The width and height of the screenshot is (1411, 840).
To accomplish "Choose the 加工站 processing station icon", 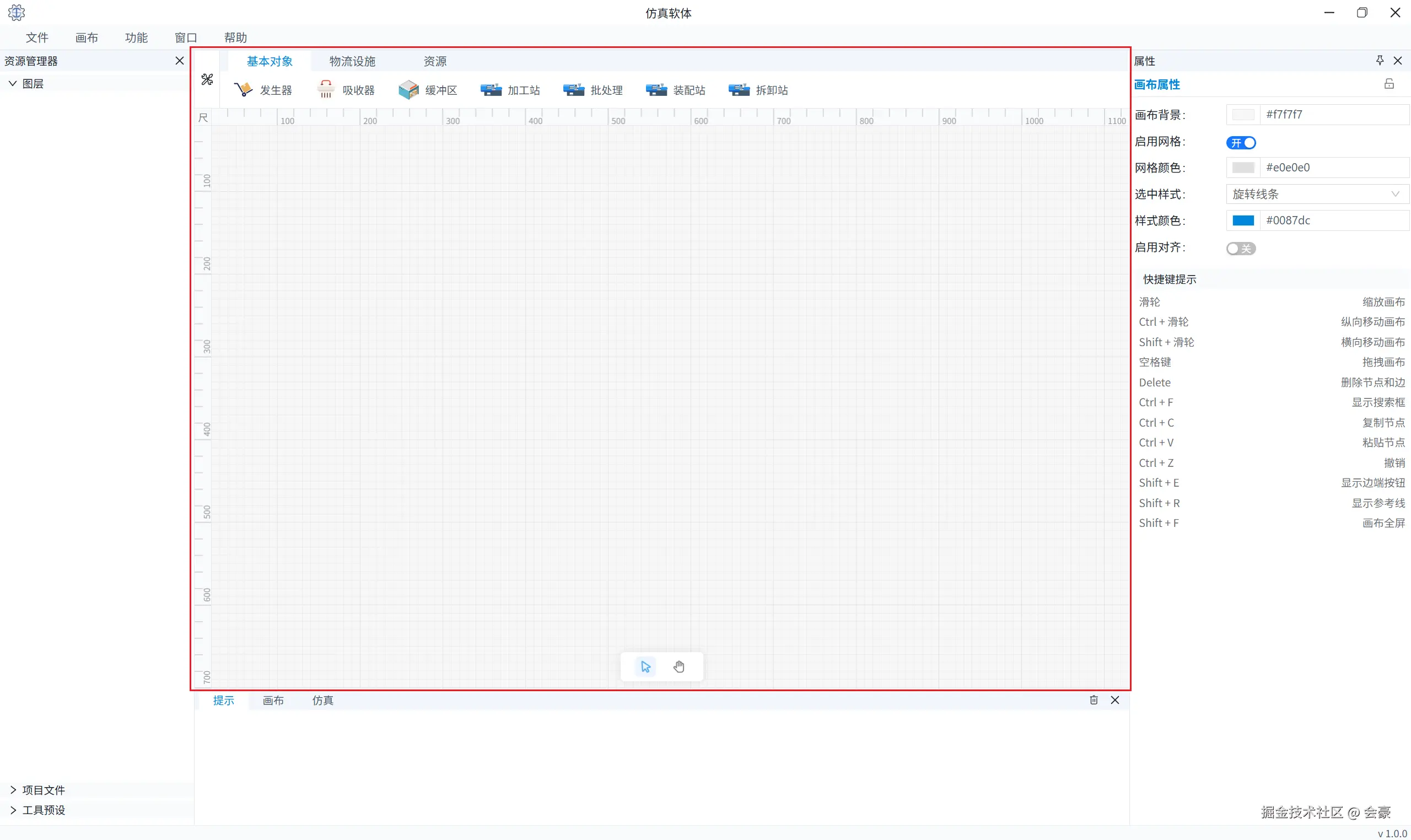I will (x=491, y=89).
